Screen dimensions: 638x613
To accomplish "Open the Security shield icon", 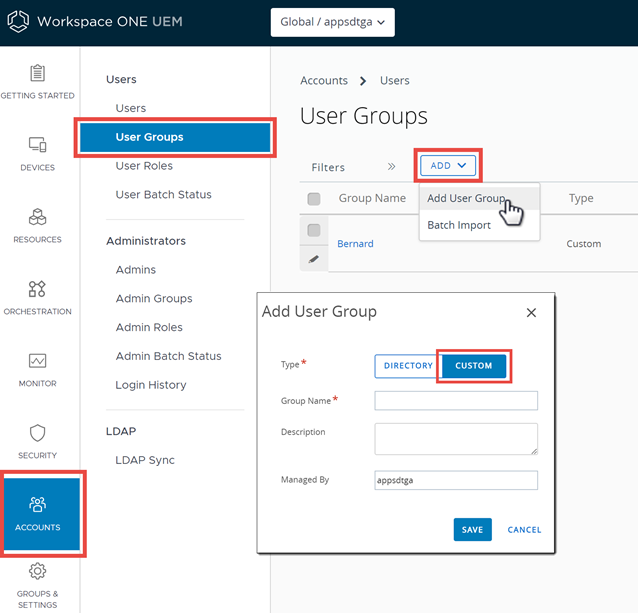I will tap(37, 433).
